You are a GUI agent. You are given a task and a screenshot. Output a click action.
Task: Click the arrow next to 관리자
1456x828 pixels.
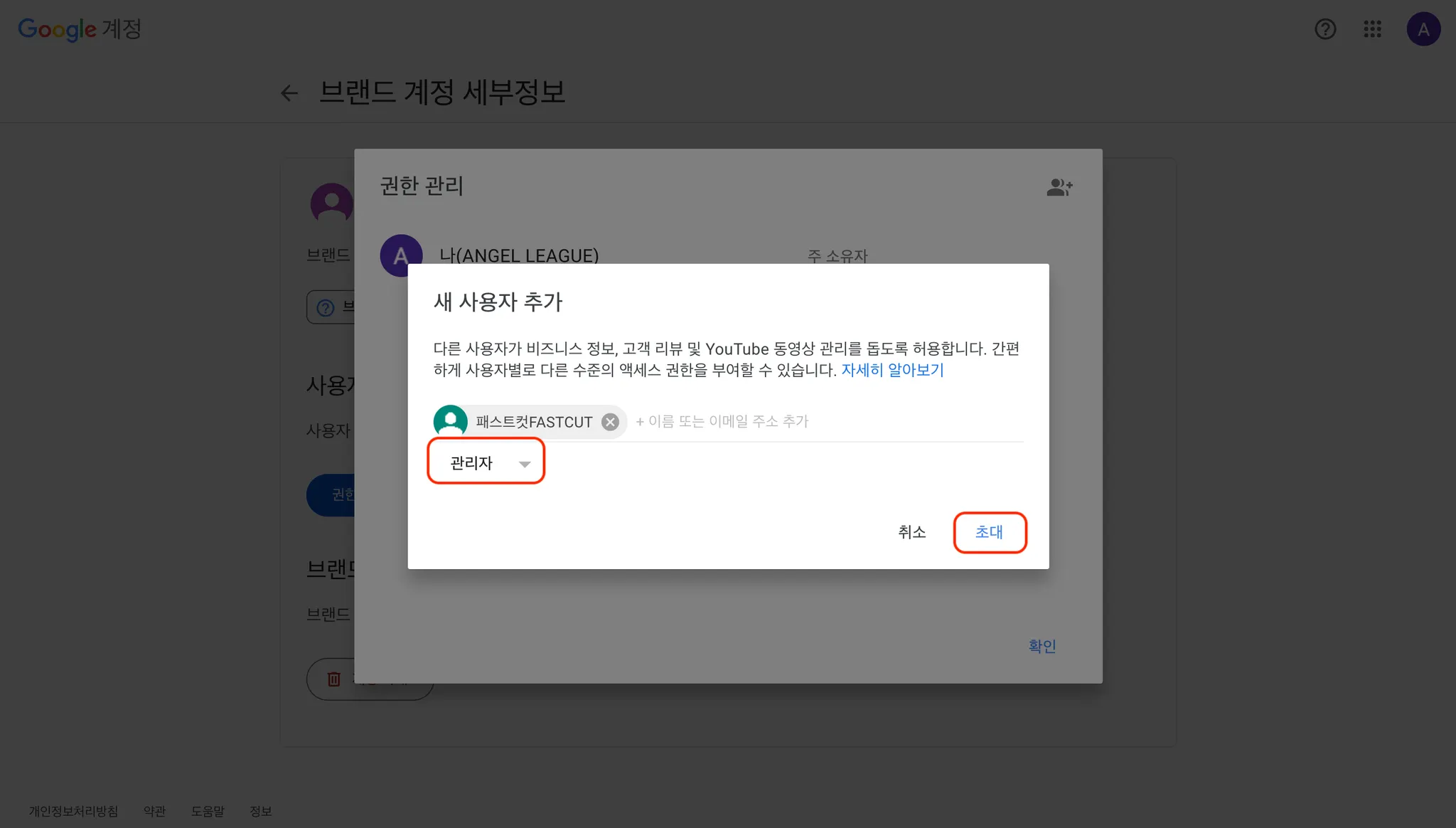pos(525,464)
